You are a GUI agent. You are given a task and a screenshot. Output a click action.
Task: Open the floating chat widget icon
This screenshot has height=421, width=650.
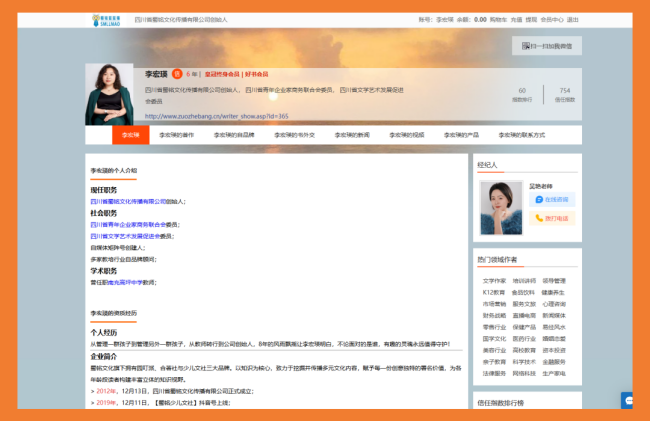pos(628,400)
